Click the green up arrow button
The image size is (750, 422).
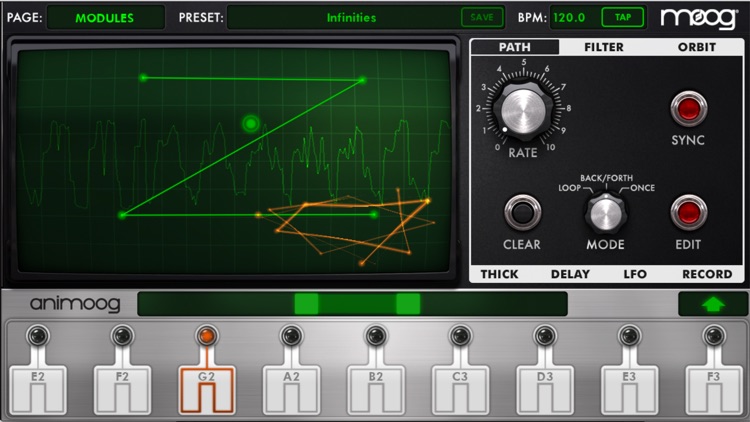click(713, 304)
